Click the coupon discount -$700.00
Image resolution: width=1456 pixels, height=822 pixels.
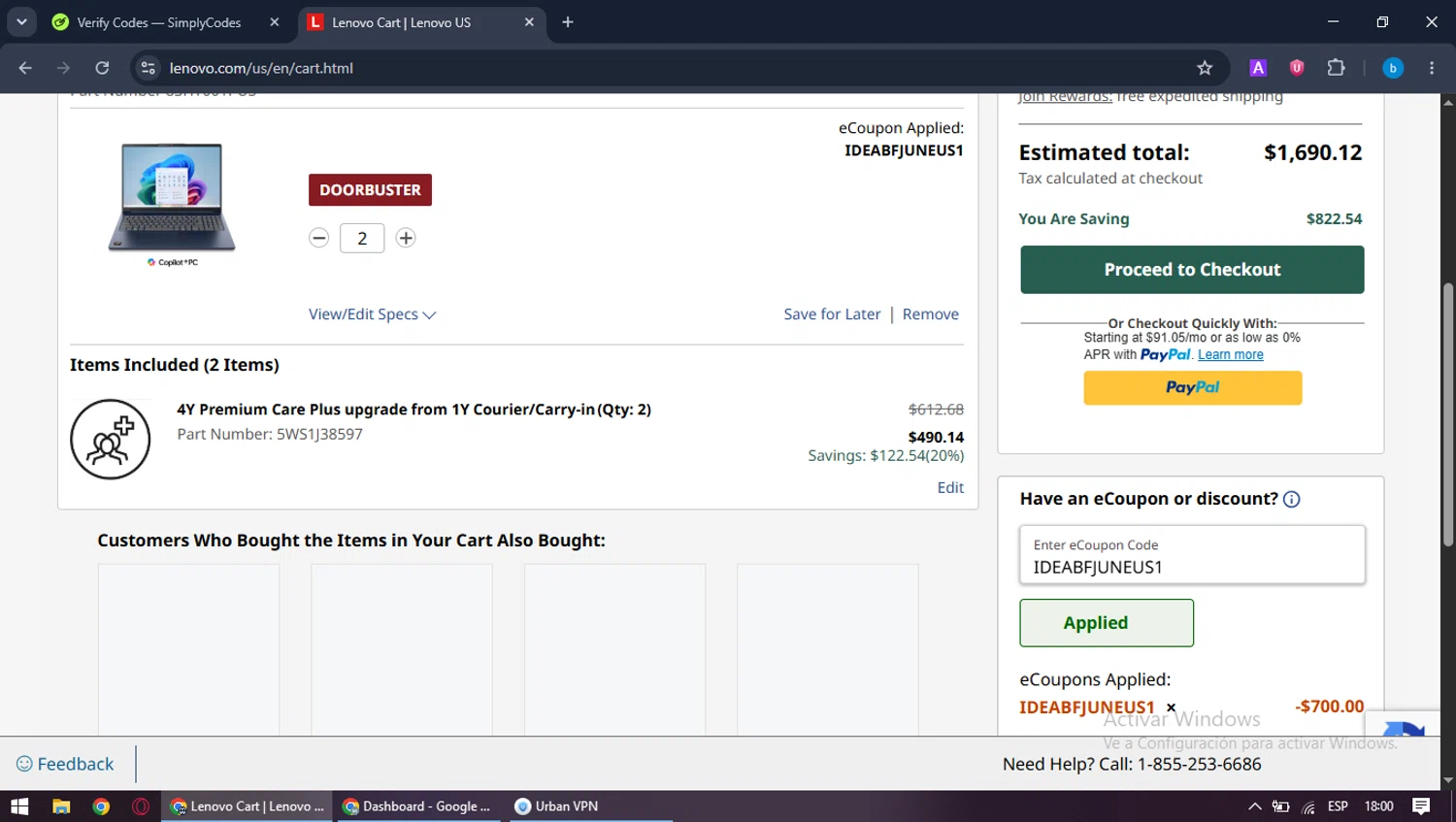pyautogui.click(x=1329, y=707)
